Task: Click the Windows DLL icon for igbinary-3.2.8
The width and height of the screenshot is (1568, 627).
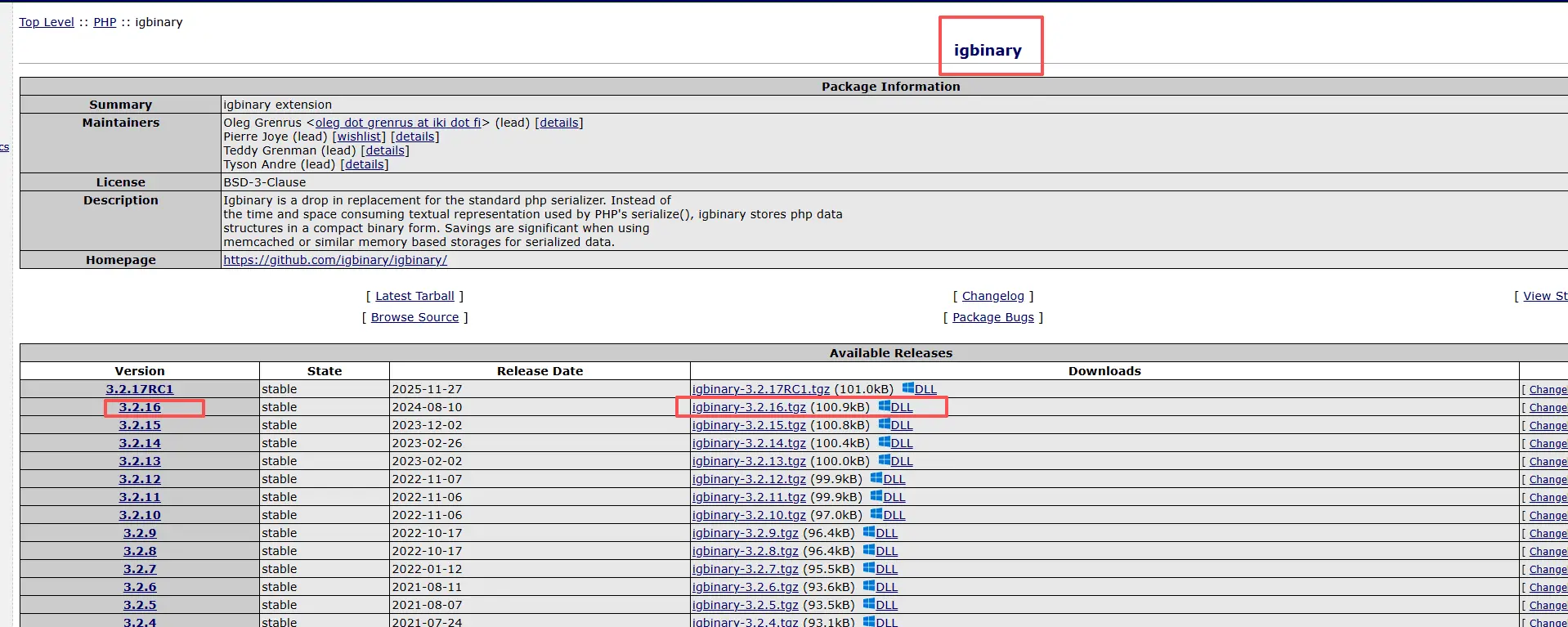Action: coord(869,550)
